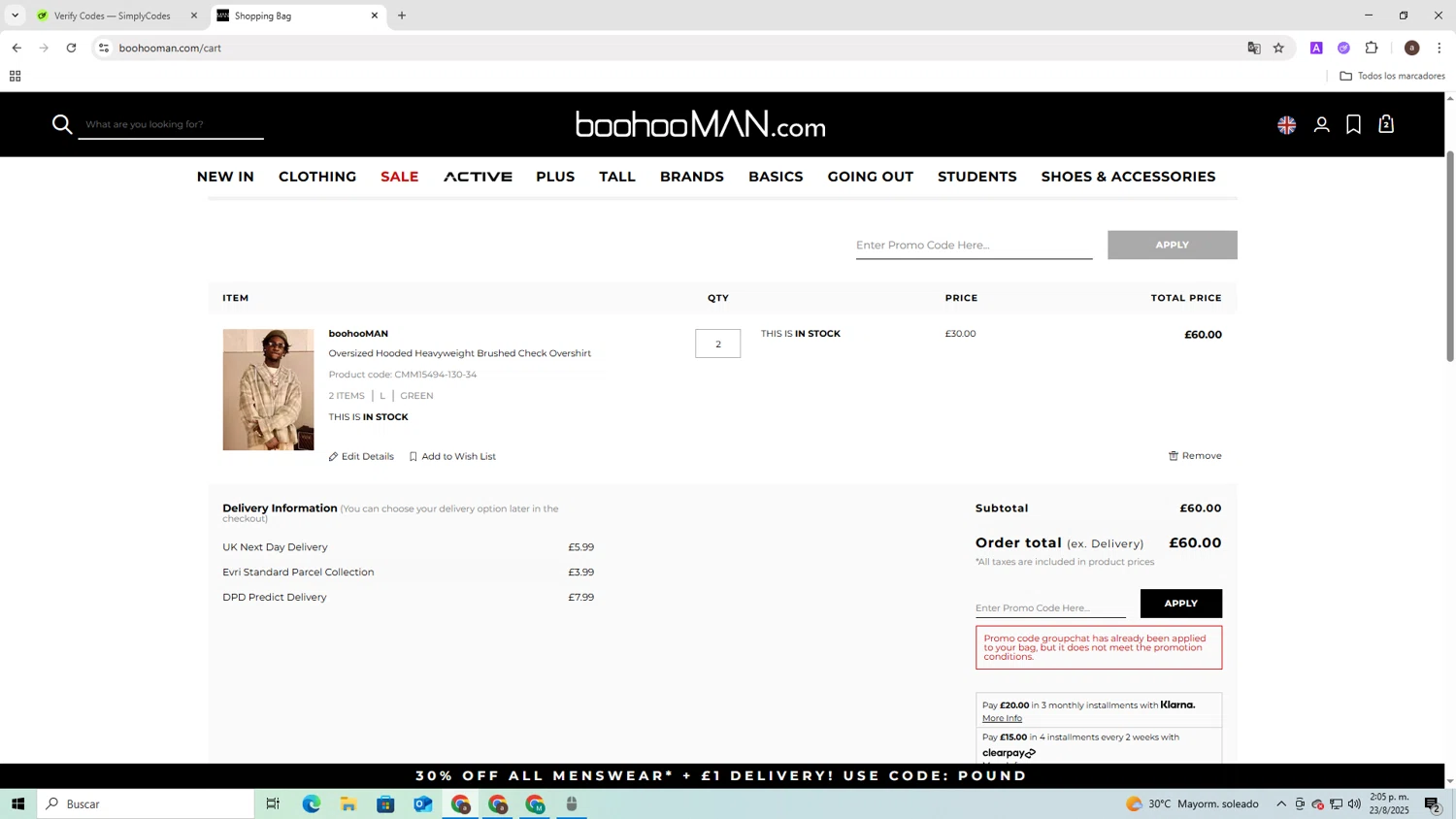The height and width of the screenshot is (819, 1456).
Task: Open Task View on the taskbar
Action: point(273,803)
